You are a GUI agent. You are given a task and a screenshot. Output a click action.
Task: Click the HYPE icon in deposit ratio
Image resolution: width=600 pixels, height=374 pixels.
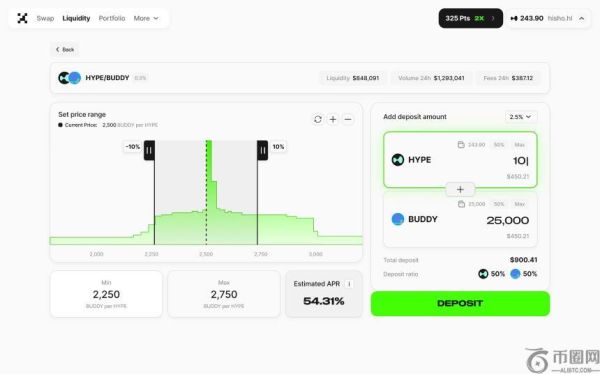click(483, 274)
